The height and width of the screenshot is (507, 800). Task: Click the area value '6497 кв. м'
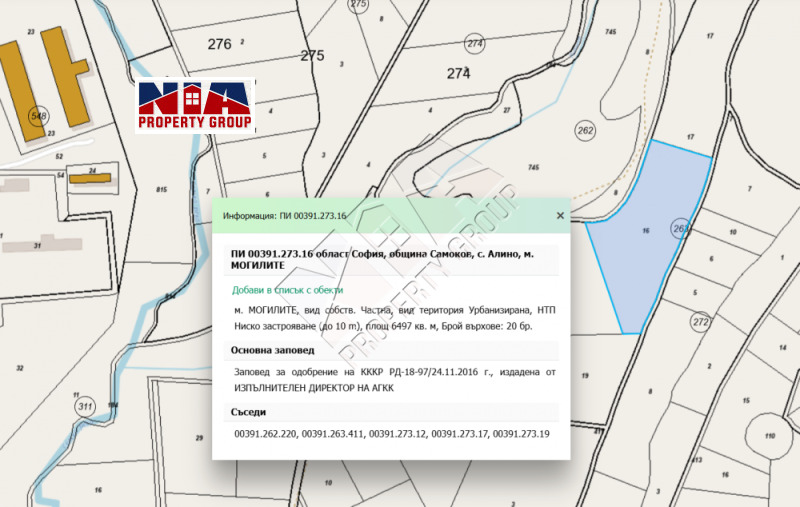point(415,326)
